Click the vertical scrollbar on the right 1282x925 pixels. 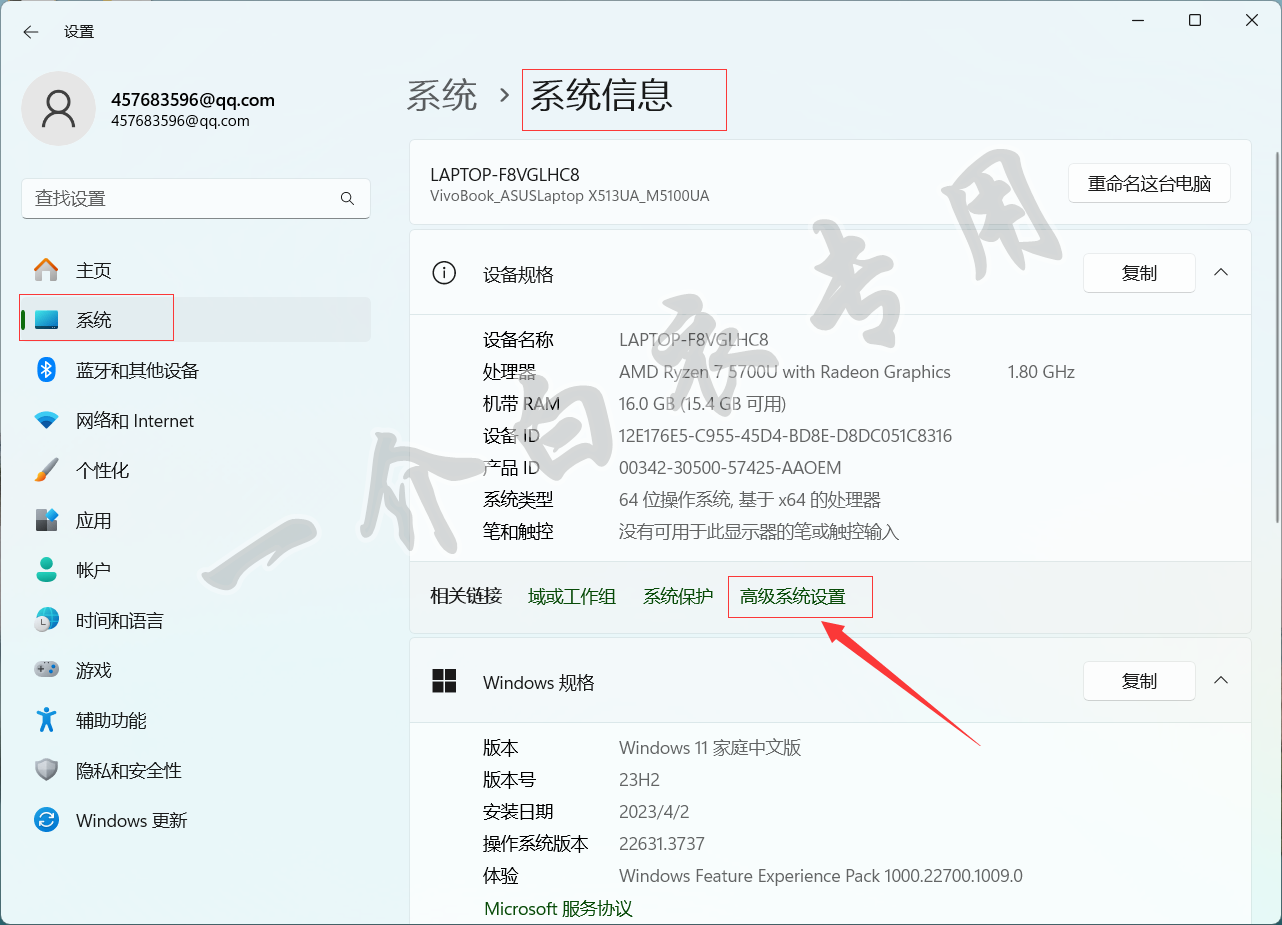(x=1276, y=335)
